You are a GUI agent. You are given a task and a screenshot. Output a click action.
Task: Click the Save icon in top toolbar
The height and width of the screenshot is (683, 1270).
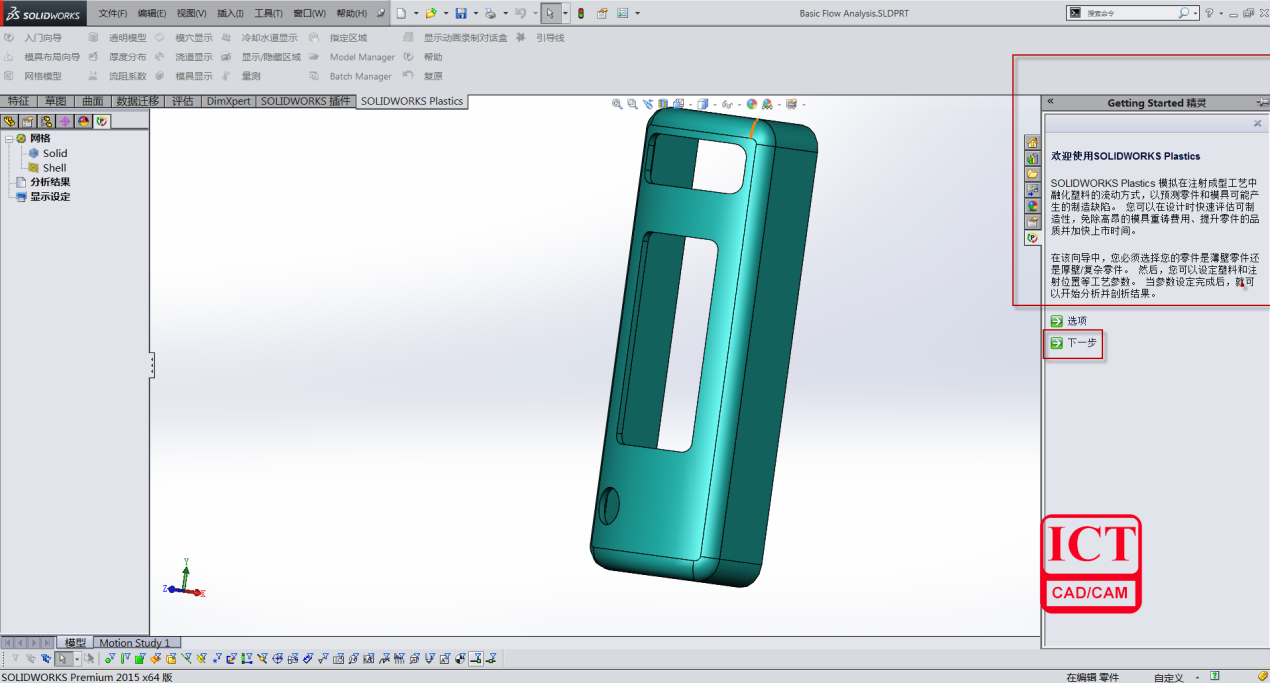(461, 13)
